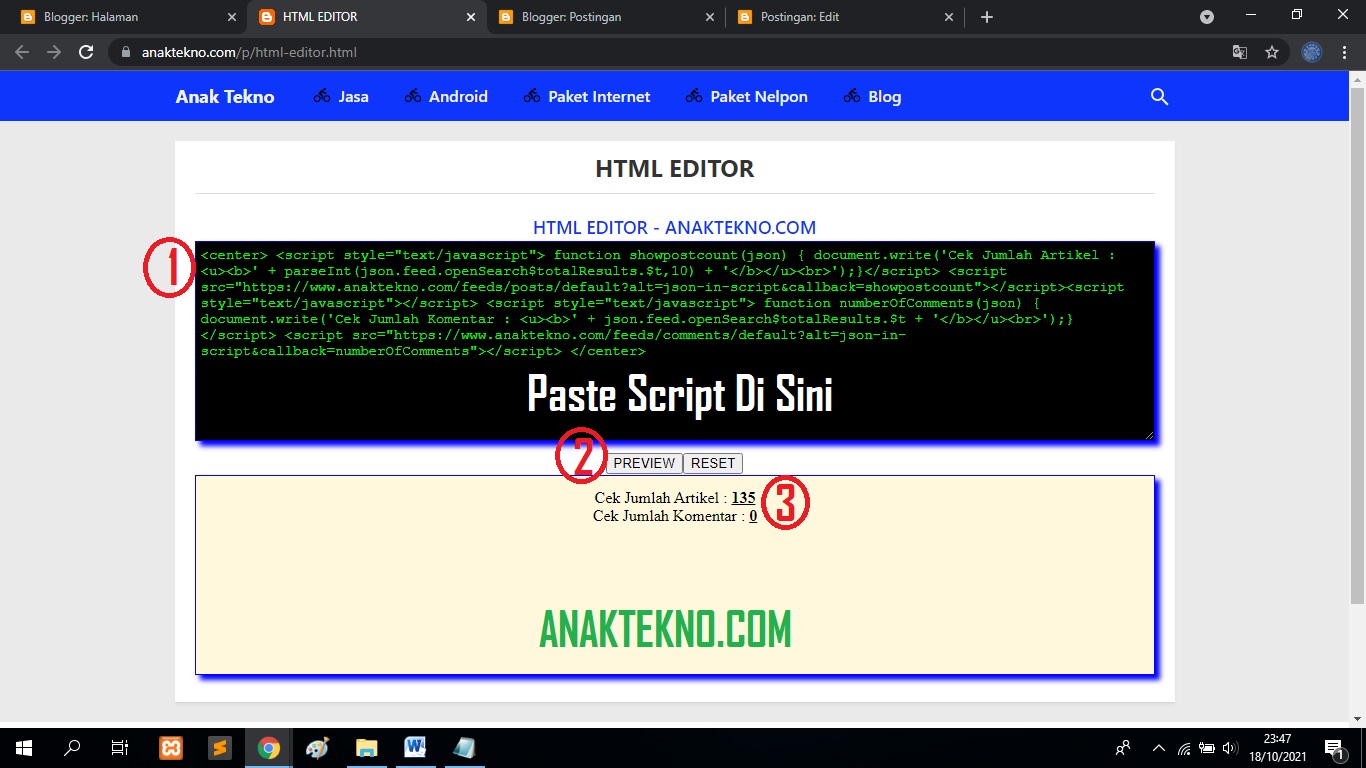Viewport: 1366px width, 768px height.
Task: Open the Chrome three-dot menu
Action: (x=1344, y=52)
